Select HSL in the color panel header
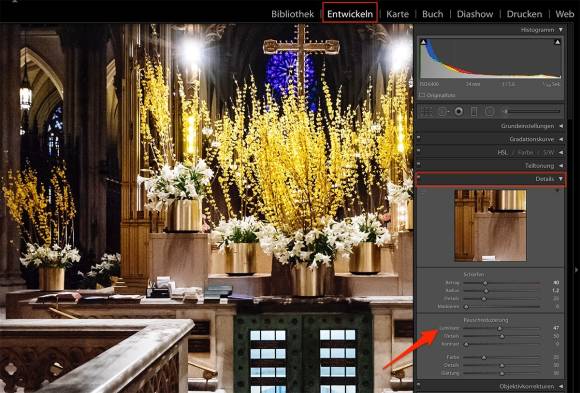 (x=502, y=152)
